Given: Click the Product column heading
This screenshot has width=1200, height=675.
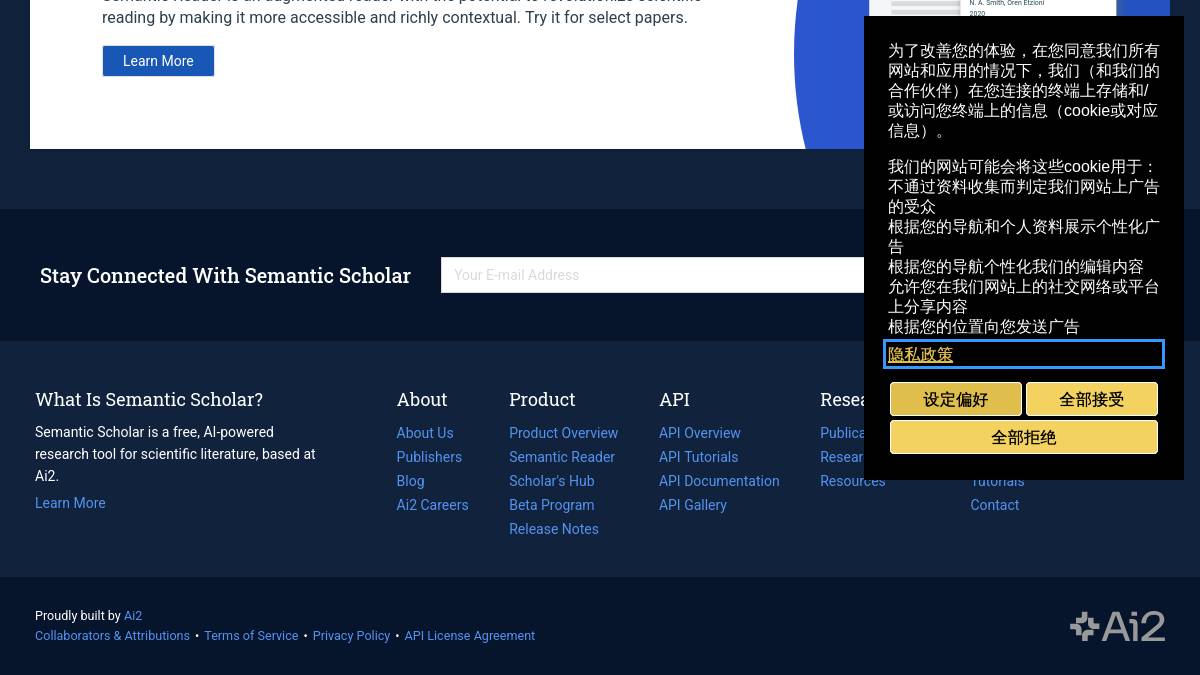Looking at the screenshot, I should click(x=542, y=399).
